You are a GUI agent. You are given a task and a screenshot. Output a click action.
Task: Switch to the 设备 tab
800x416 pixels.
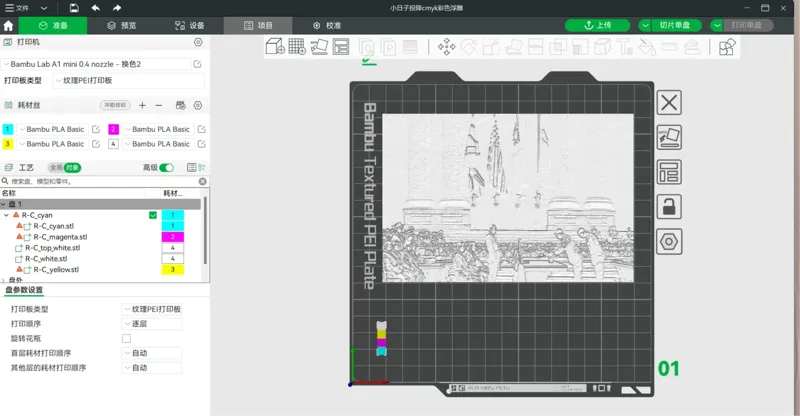189,26
